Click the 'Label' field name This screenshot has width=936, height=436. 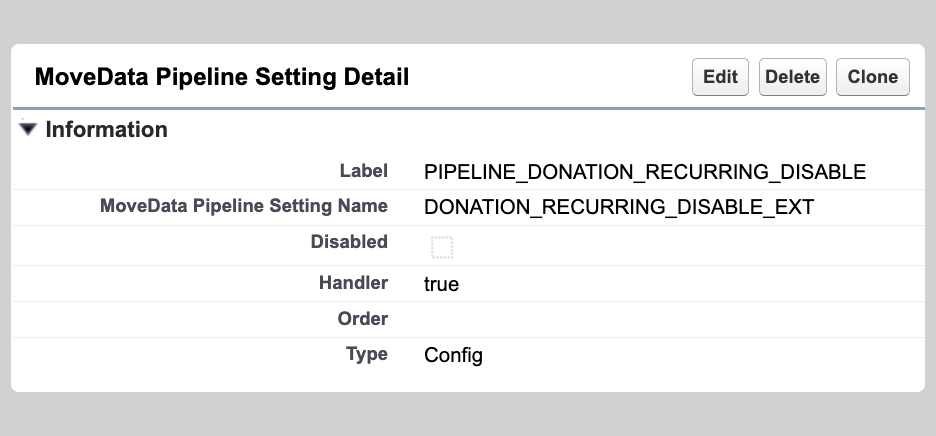click(363, 171)
